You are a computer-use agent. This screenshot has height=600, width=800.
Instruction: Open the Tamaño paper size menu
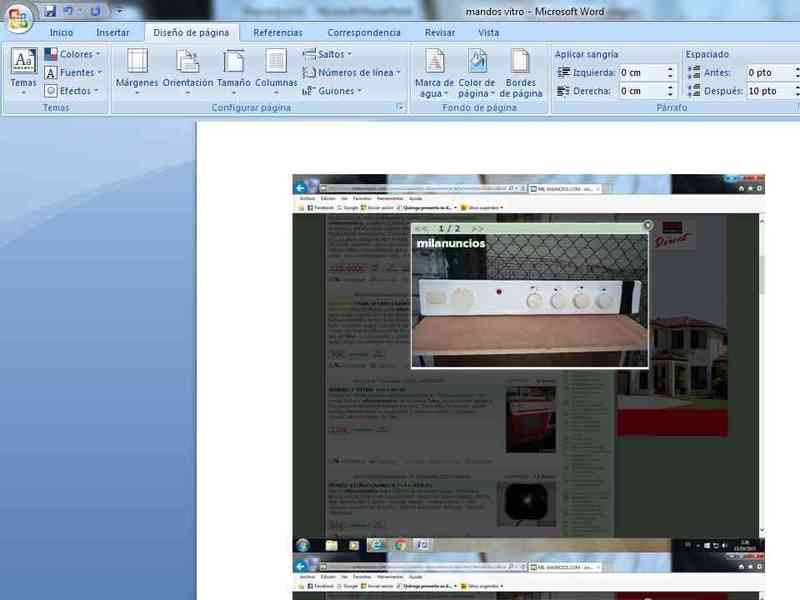[x=234, y=70]
